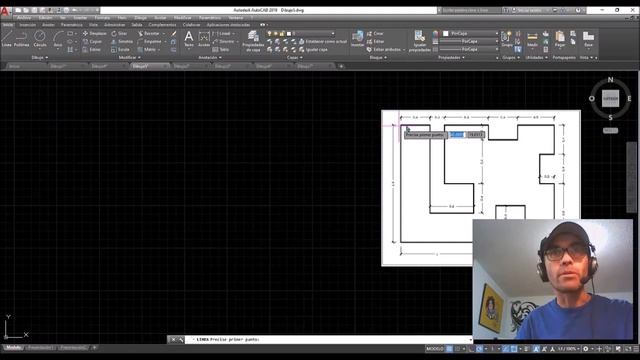Click the Matriz (array) tool
The height and width of the screenshot is (360, 640).
pyautogui.click(x=147, y=49)
